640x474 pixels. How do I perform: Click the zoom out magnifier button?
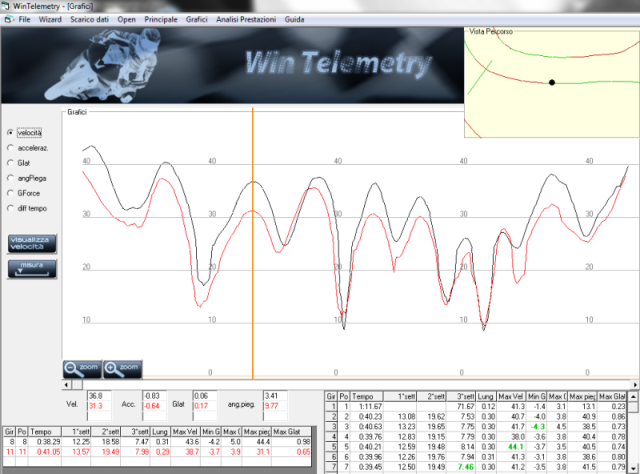82,369
